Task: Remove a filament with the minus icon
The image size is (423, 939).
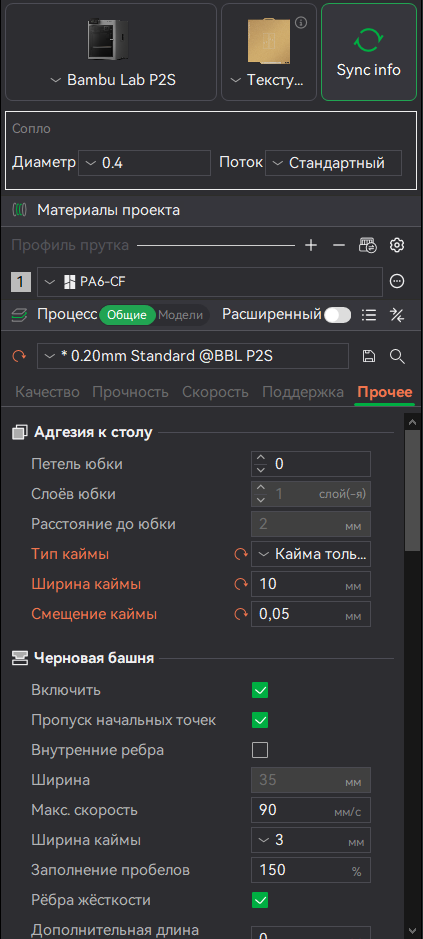Action: coord(339,246)
